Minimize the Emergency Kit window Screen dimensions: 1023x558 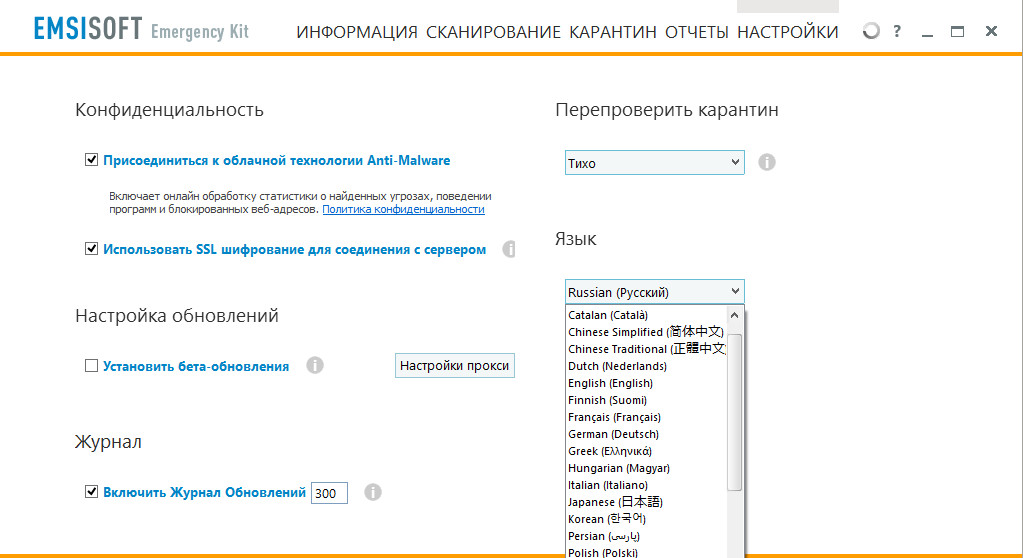(x=927, y=32)
